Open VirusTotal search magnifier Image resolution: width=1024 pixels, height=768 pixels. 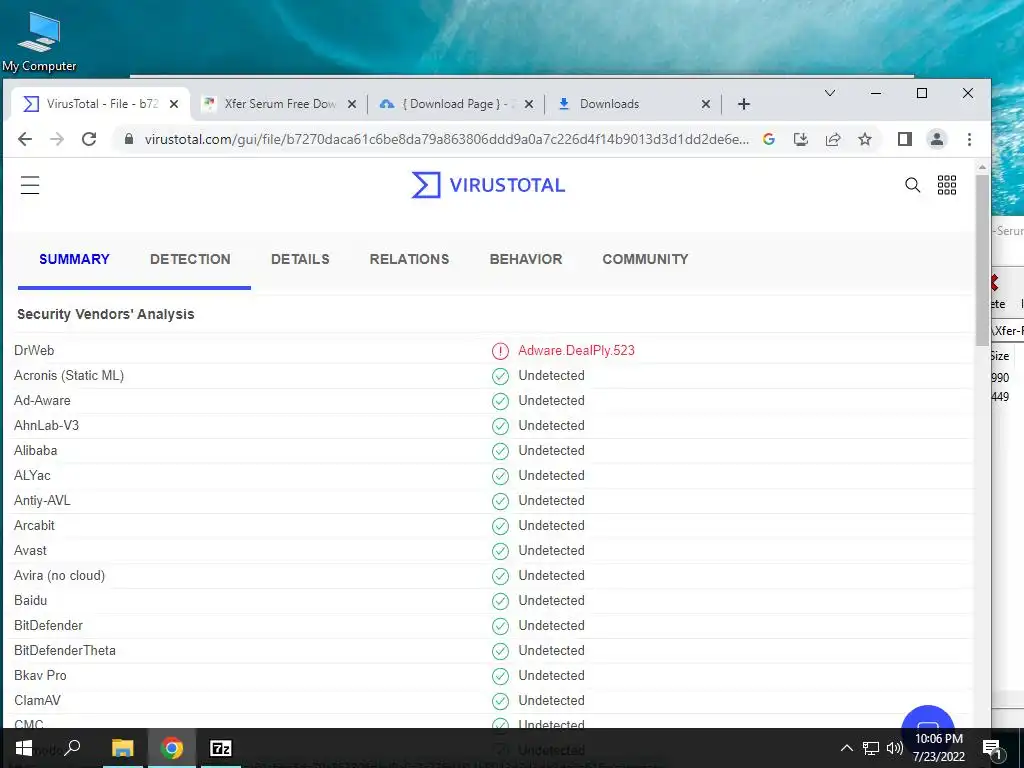[912, 185]
